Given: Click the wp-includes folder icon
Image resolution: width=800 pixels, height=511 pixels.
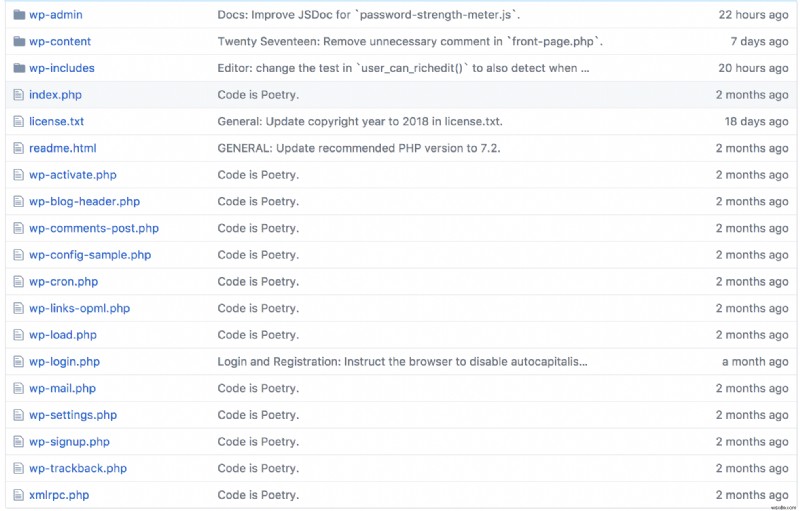Looking at the screenshot, I should [x=19, y=68].
